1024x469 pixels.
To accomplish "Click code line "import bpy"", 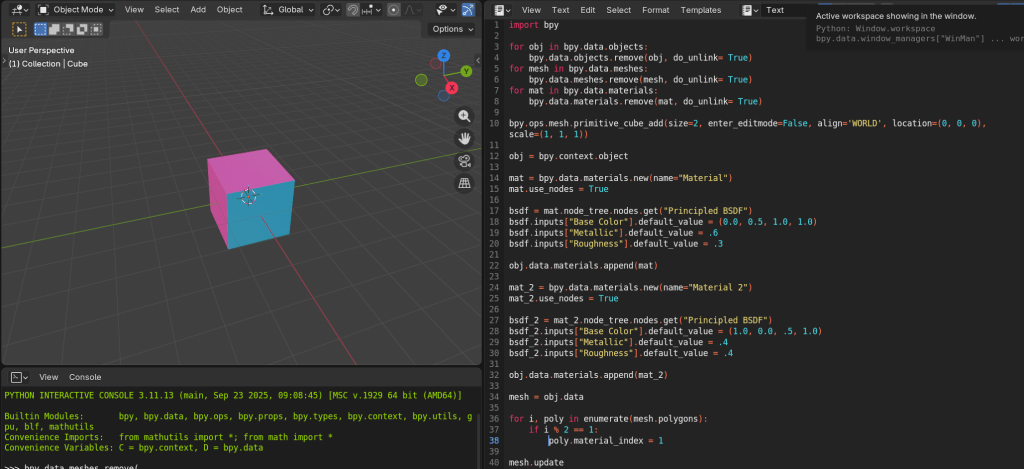I will tap(534, 25).
